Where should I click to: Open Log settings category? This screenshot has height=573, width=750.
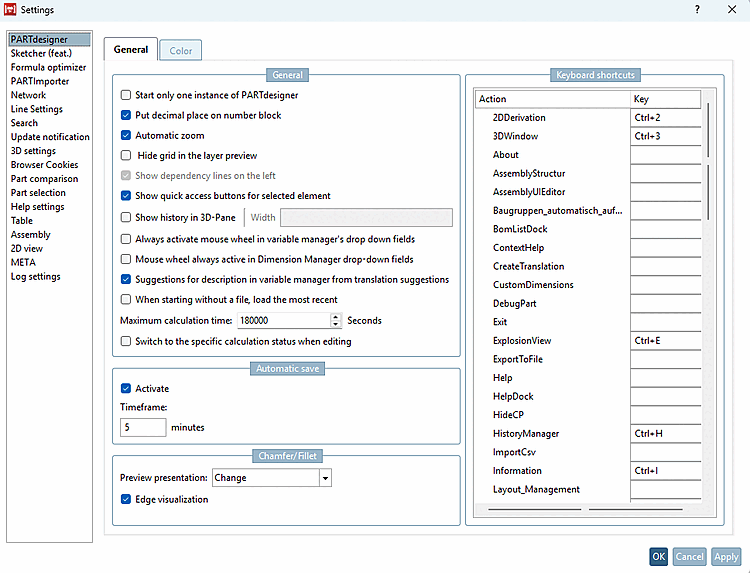36,276
